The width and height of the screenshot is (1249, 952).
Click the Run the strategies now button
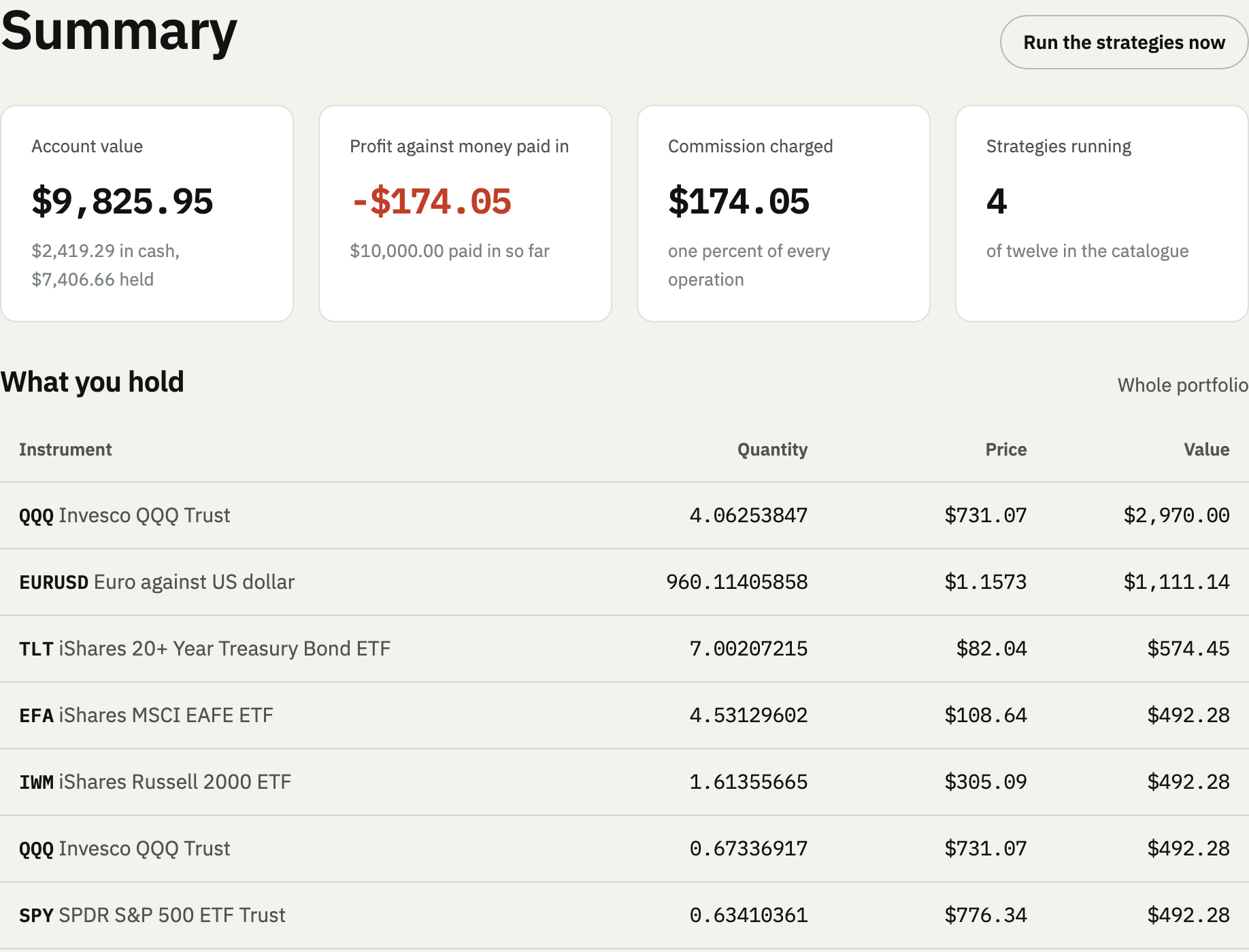(1124, 42)
